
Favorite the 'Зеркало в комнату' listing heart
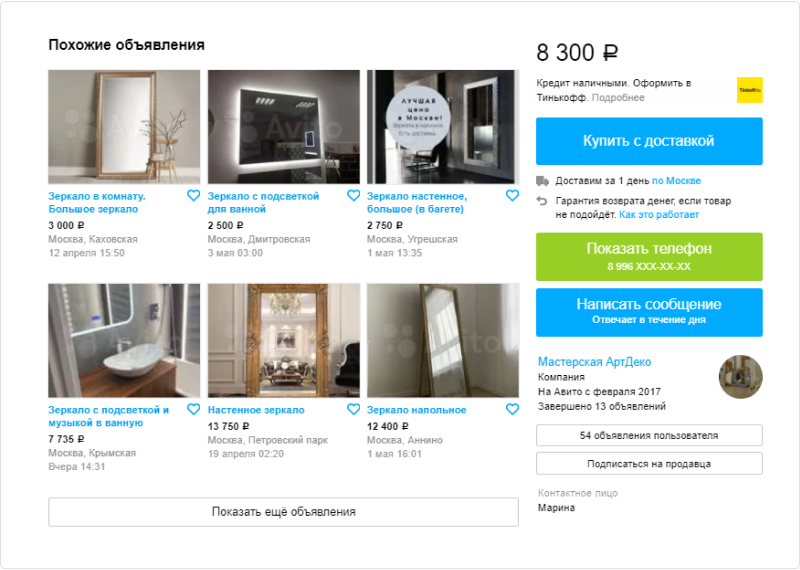(193, 195)
